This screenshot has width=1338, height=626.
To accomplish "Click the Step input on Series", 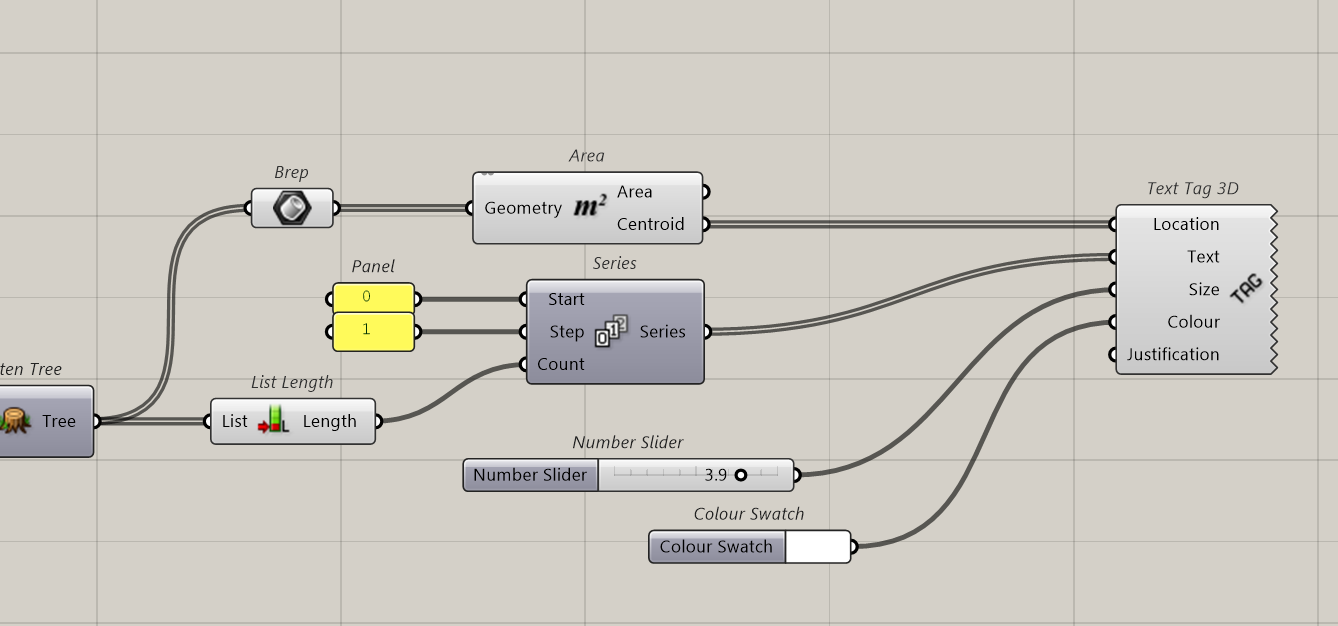I will coord(566,332).
